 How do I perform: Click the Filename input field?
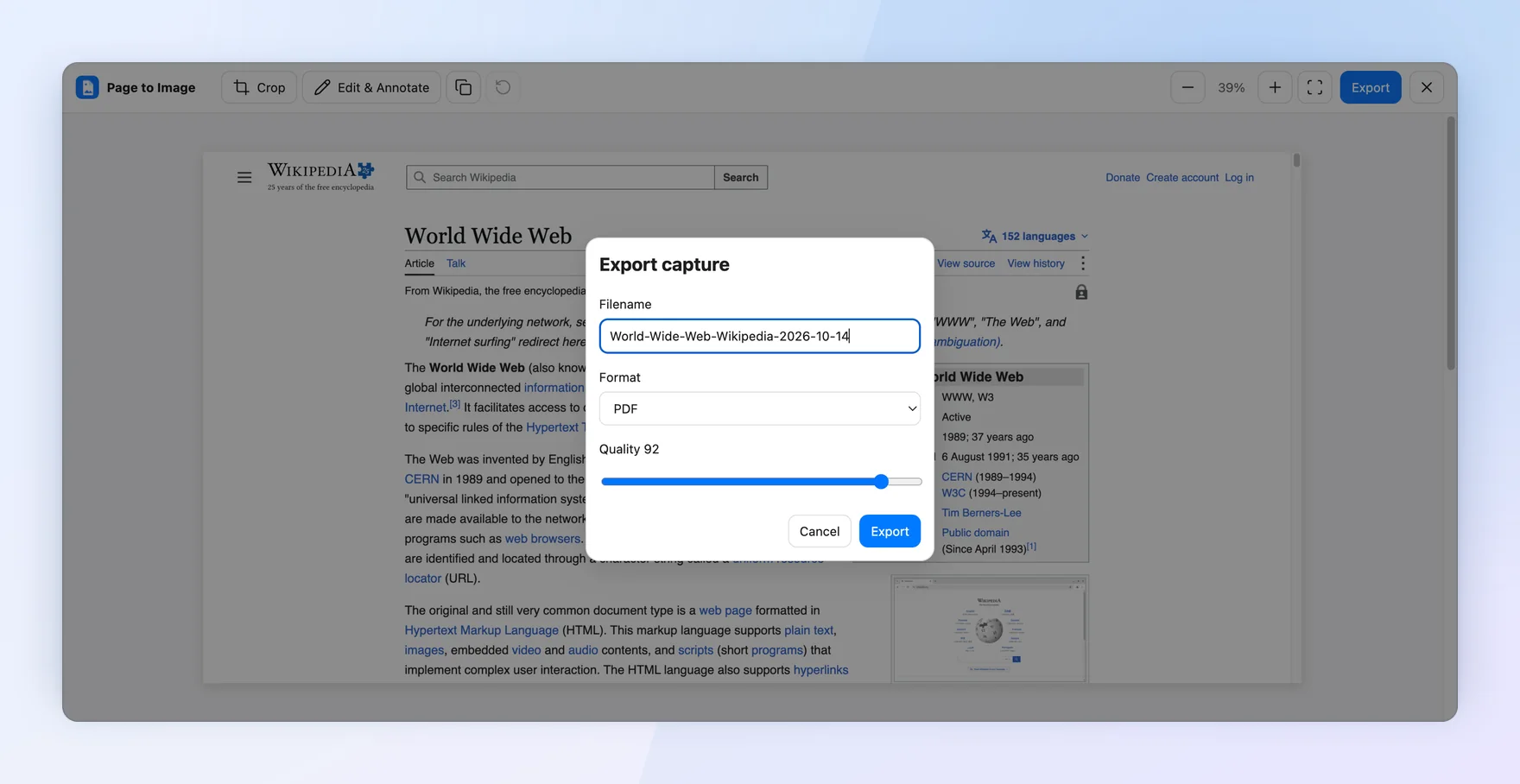[x=760, y=336]
